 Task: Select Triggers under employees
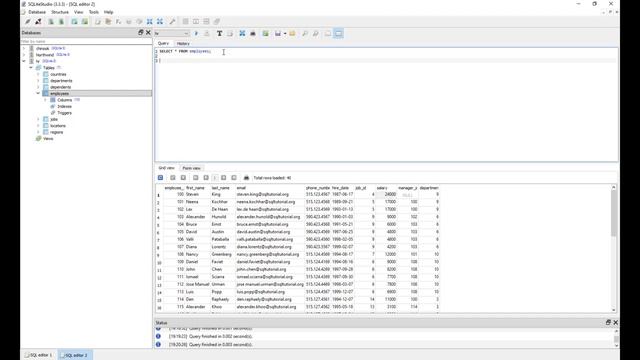coord(64,113)
